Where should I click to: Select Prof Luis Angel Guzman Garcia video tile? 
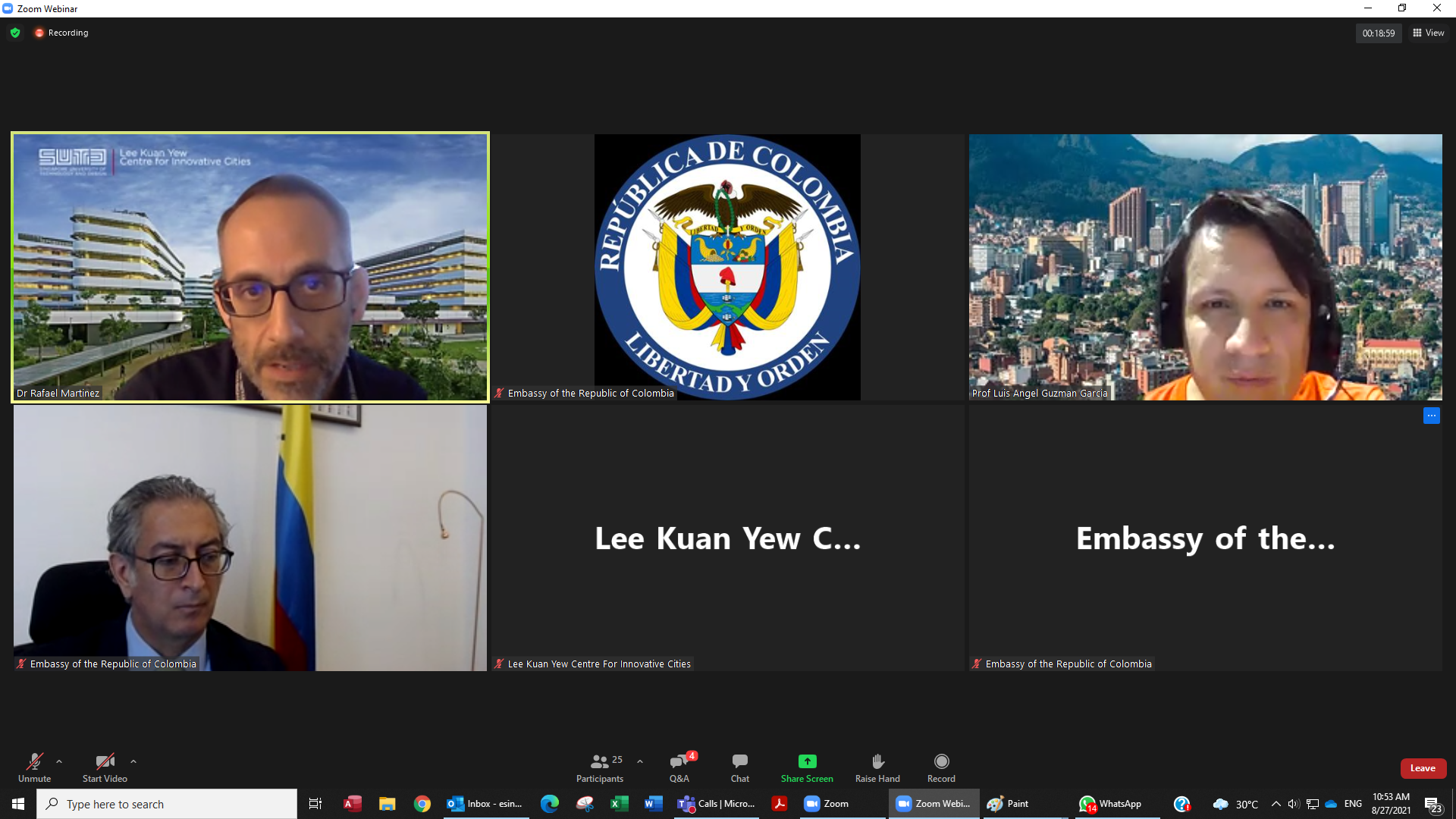(x=1206, y=267)
